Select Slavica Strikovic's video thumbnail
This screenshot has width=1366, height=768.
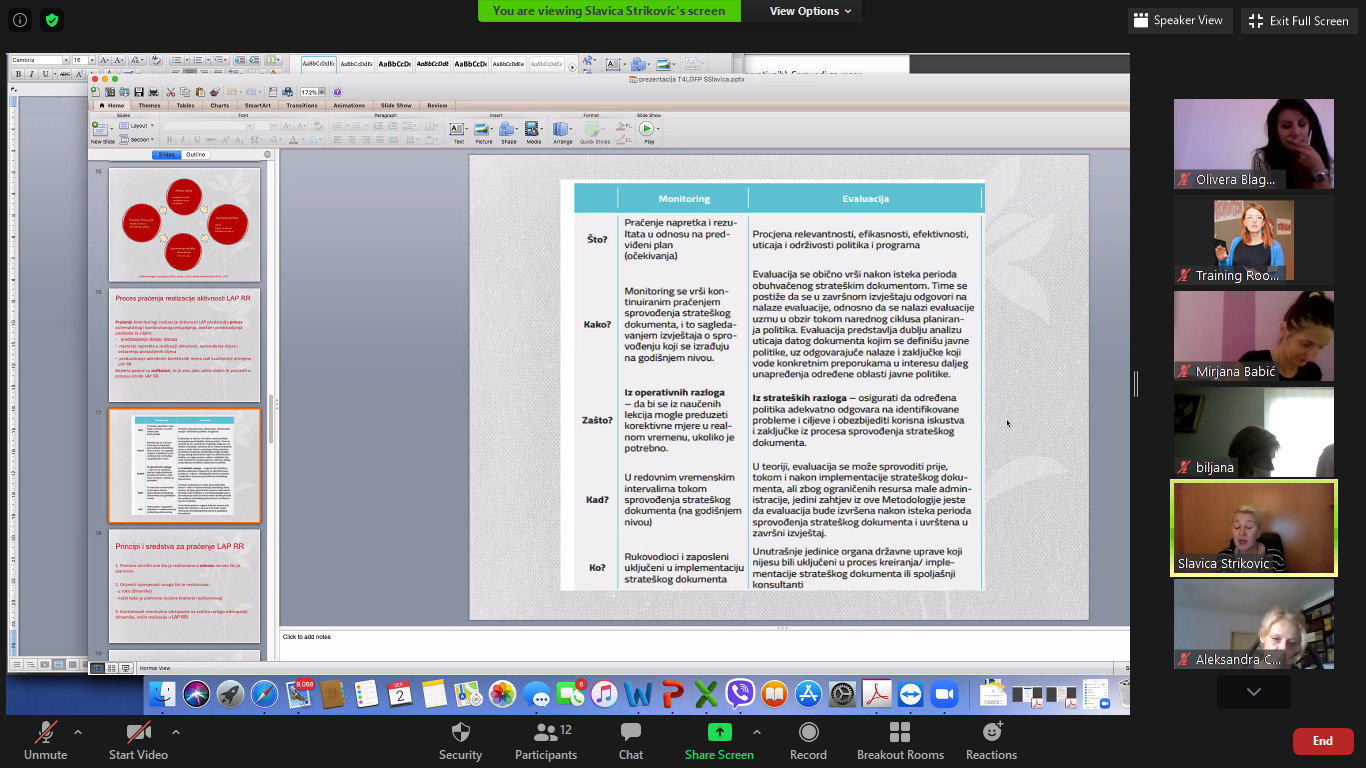pyautogui.click(x=1253, y=528)
